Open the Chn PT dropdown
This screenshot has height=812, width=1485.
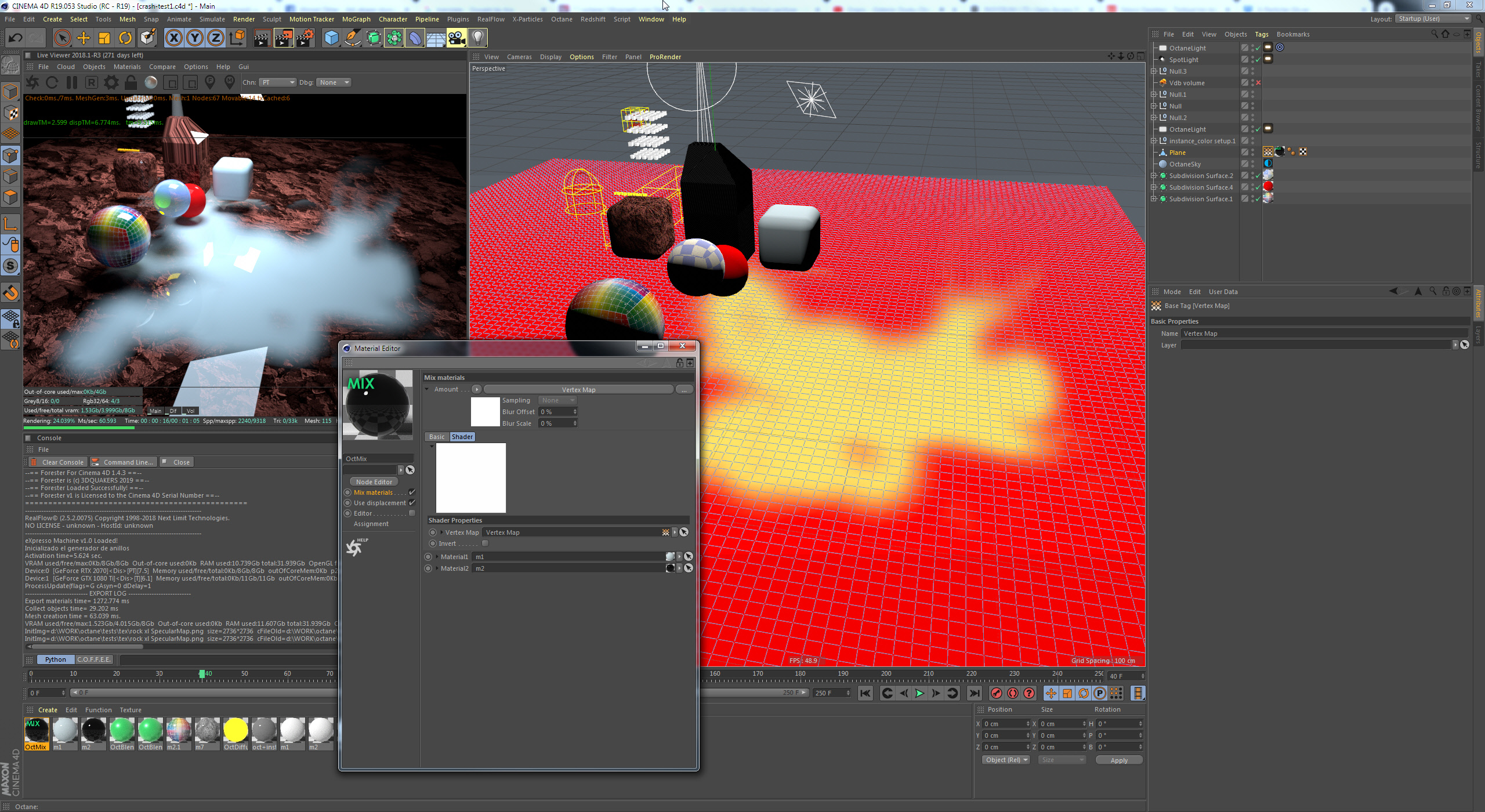pos(278,82)
